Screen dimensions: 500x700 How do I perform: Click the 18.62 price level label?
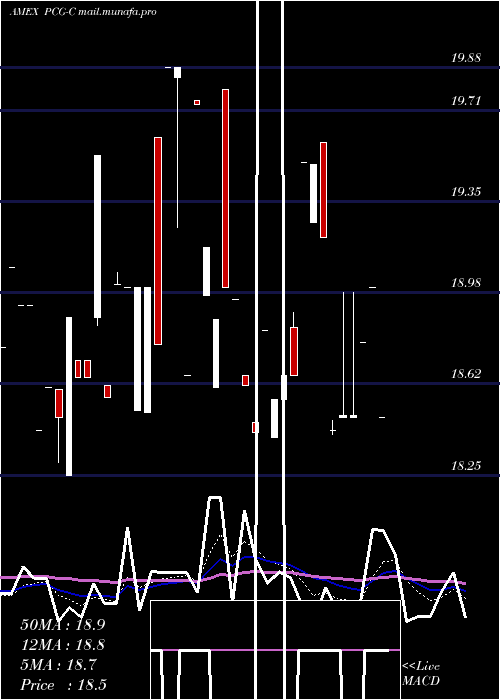[466, 374]
